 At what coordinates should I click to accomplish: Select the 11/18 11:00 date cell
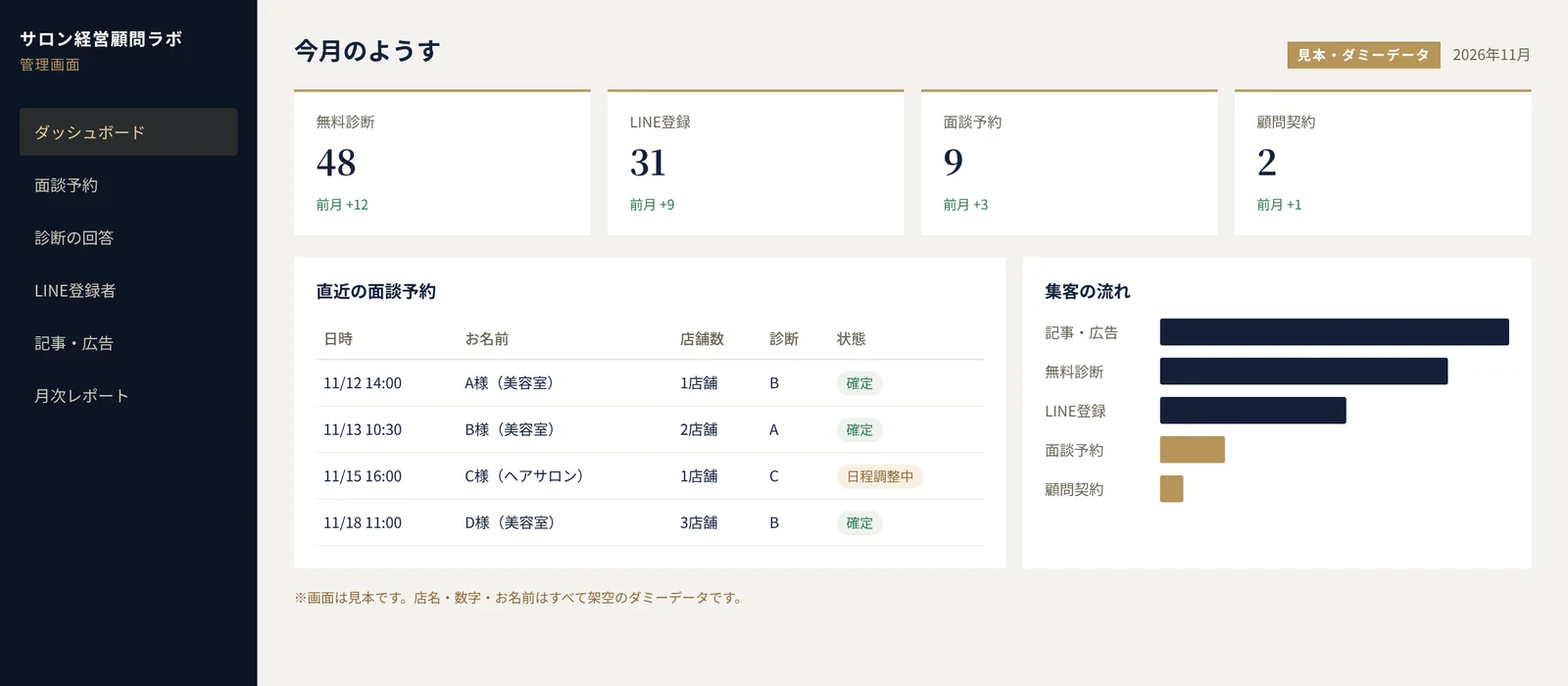click(x=363, y=523)
